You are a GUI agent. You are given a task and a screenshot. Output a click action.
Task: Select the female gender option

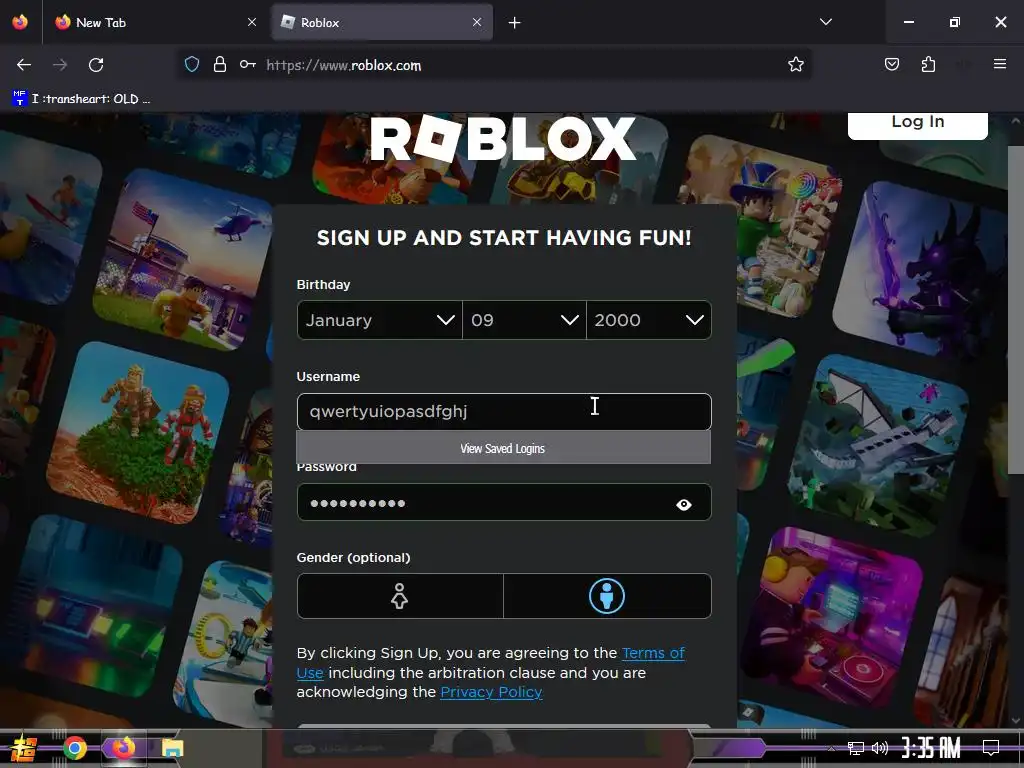click(400, 596)
